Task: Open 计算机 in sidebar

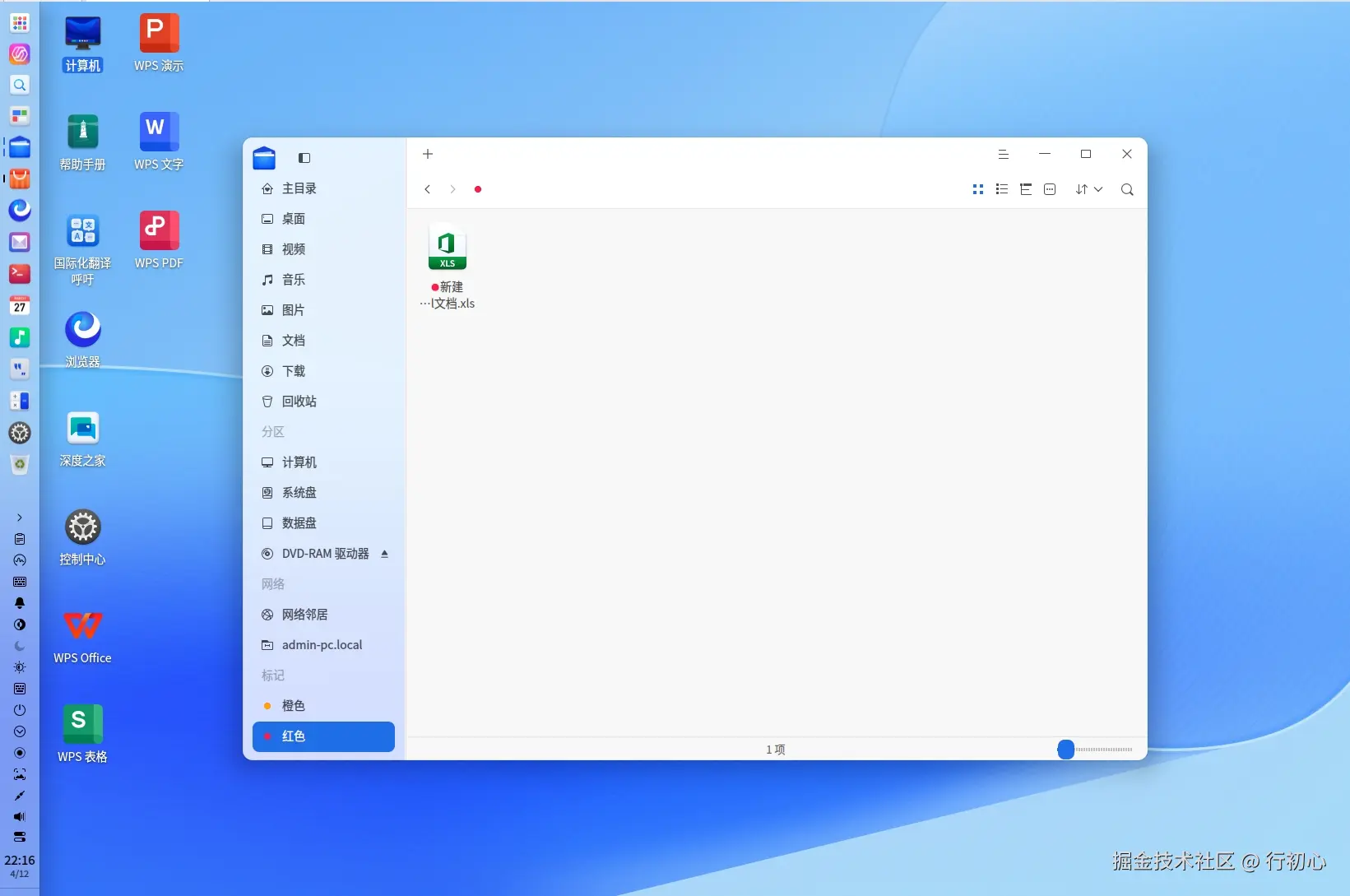Action: 323,462
